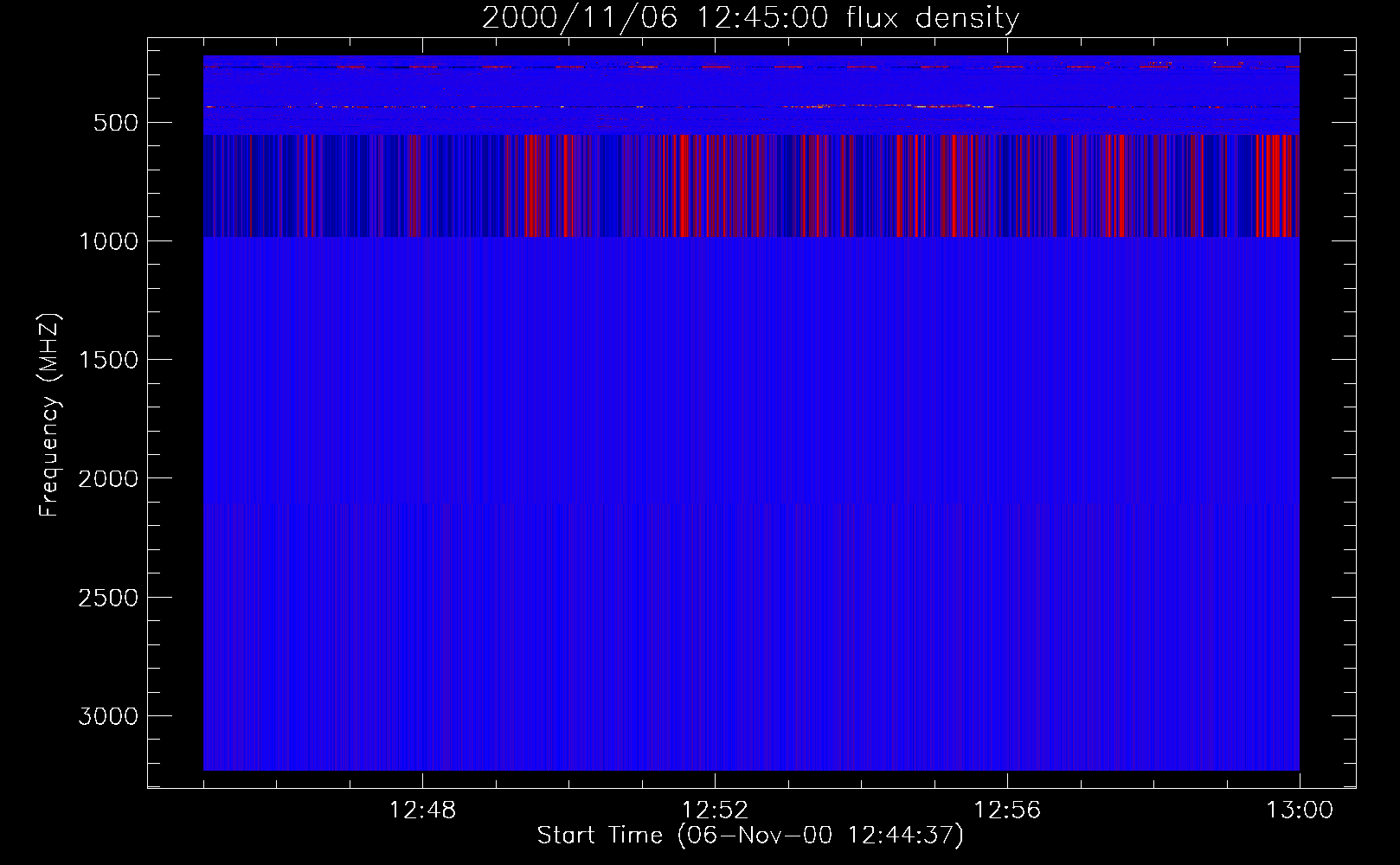Click the 1500 frequency tick label
Image resolution: width=1400 pixels, height=865 pixels.
[x=108, y=360]
